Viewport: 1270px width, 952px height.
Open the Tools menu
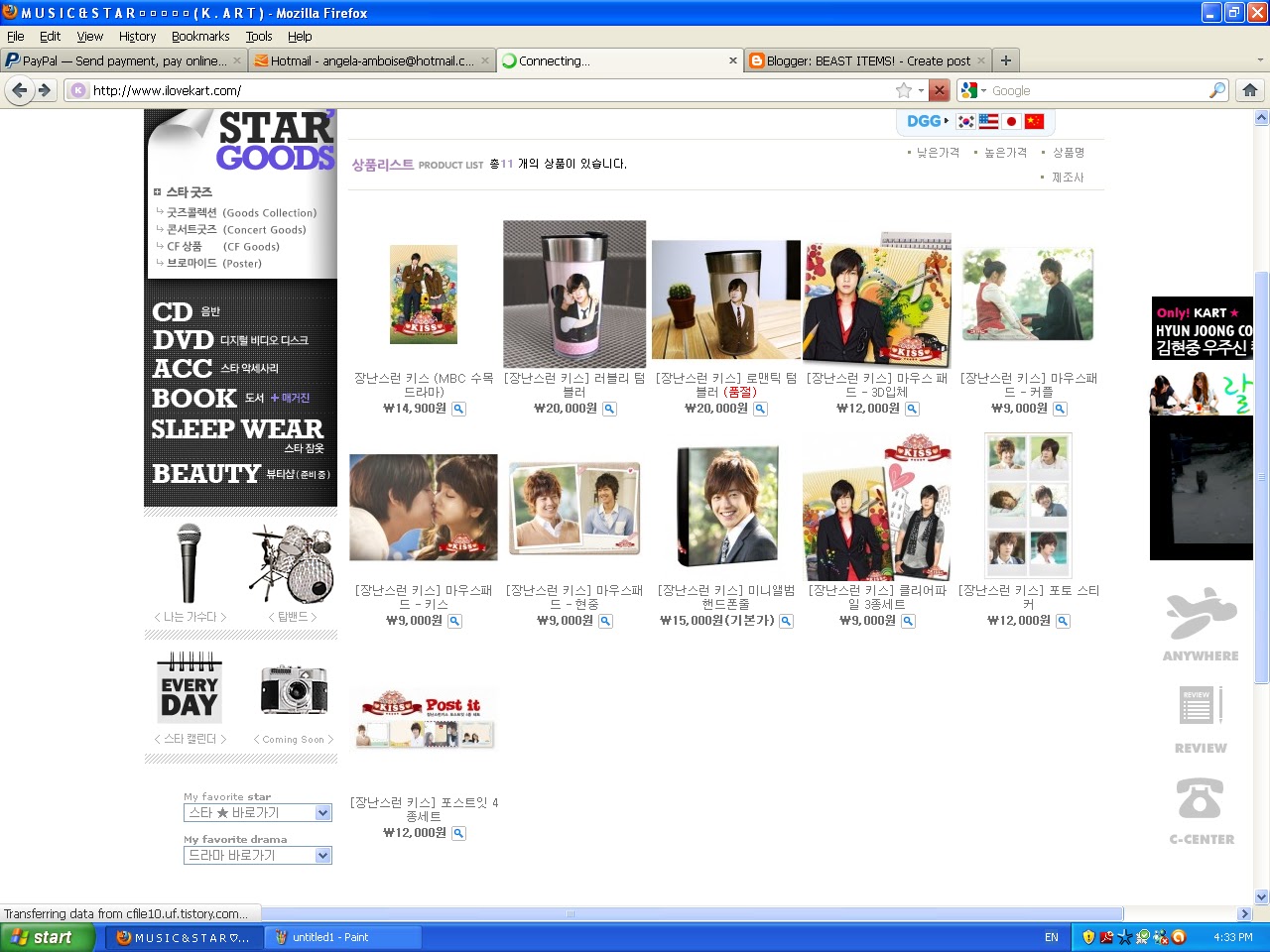tap(259, 37)
